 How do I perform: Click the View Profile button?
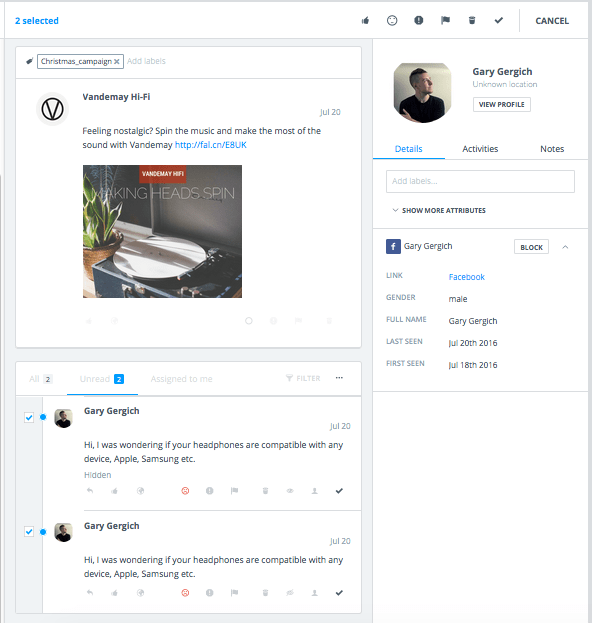coord(501,104)
